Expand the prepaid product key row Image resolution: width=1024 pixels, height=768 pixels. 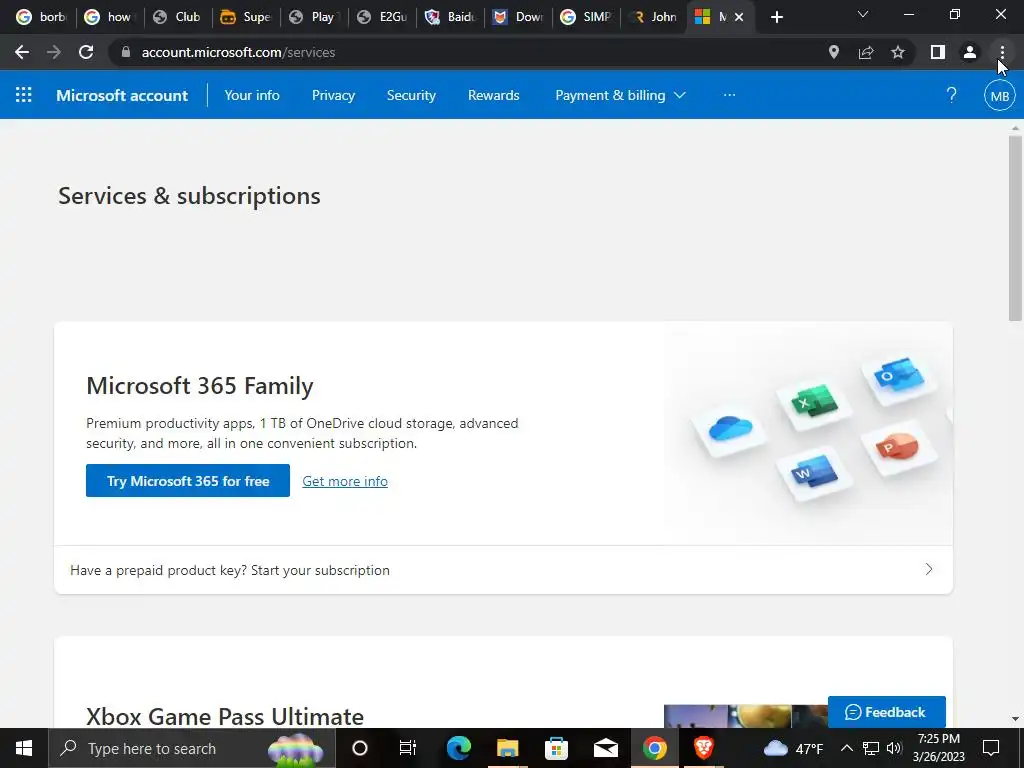pos(504,570)
